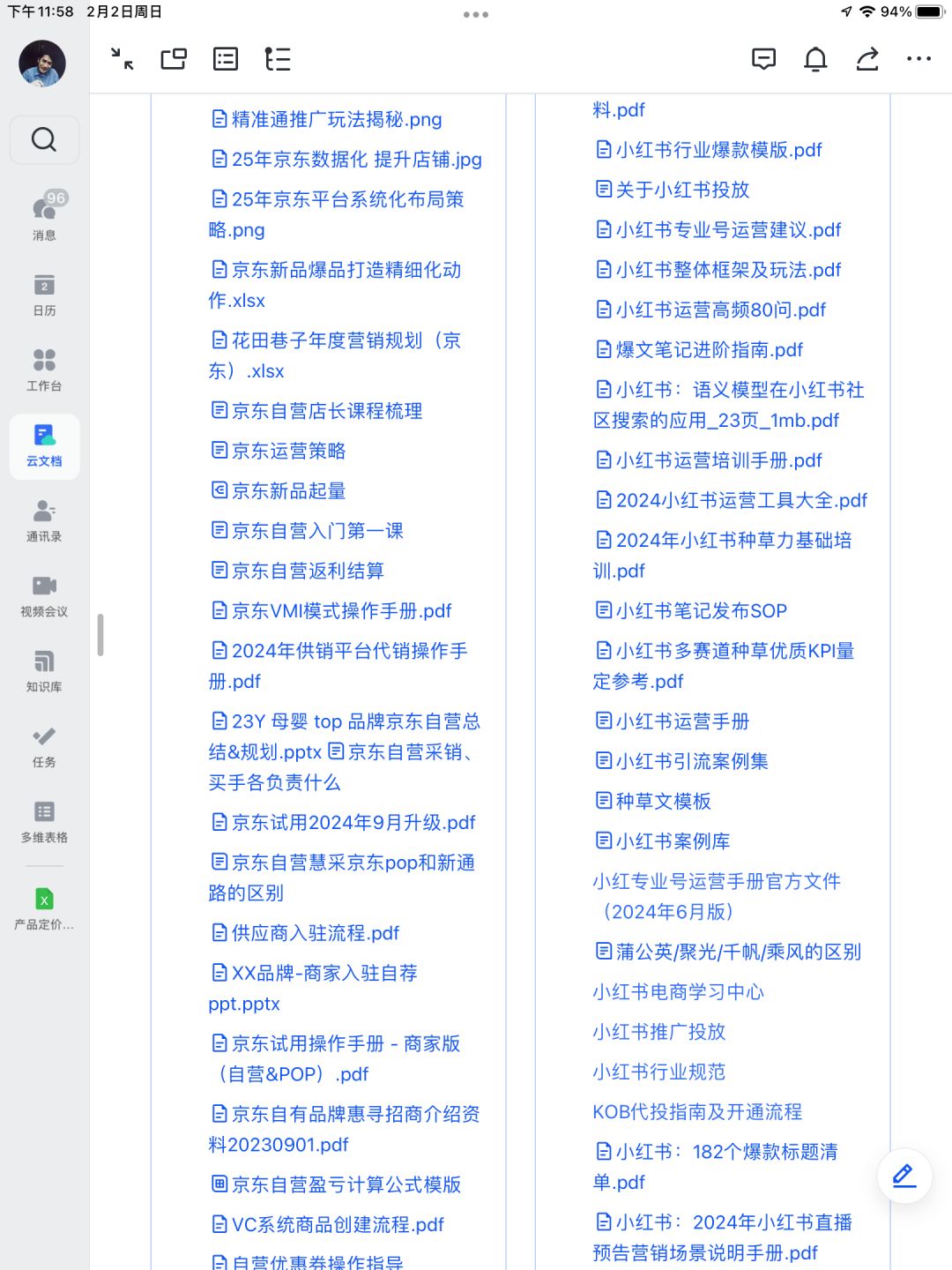Open 关于小红书投放 document
This screenshot has height=1270, width=952.
pos(673,189)
